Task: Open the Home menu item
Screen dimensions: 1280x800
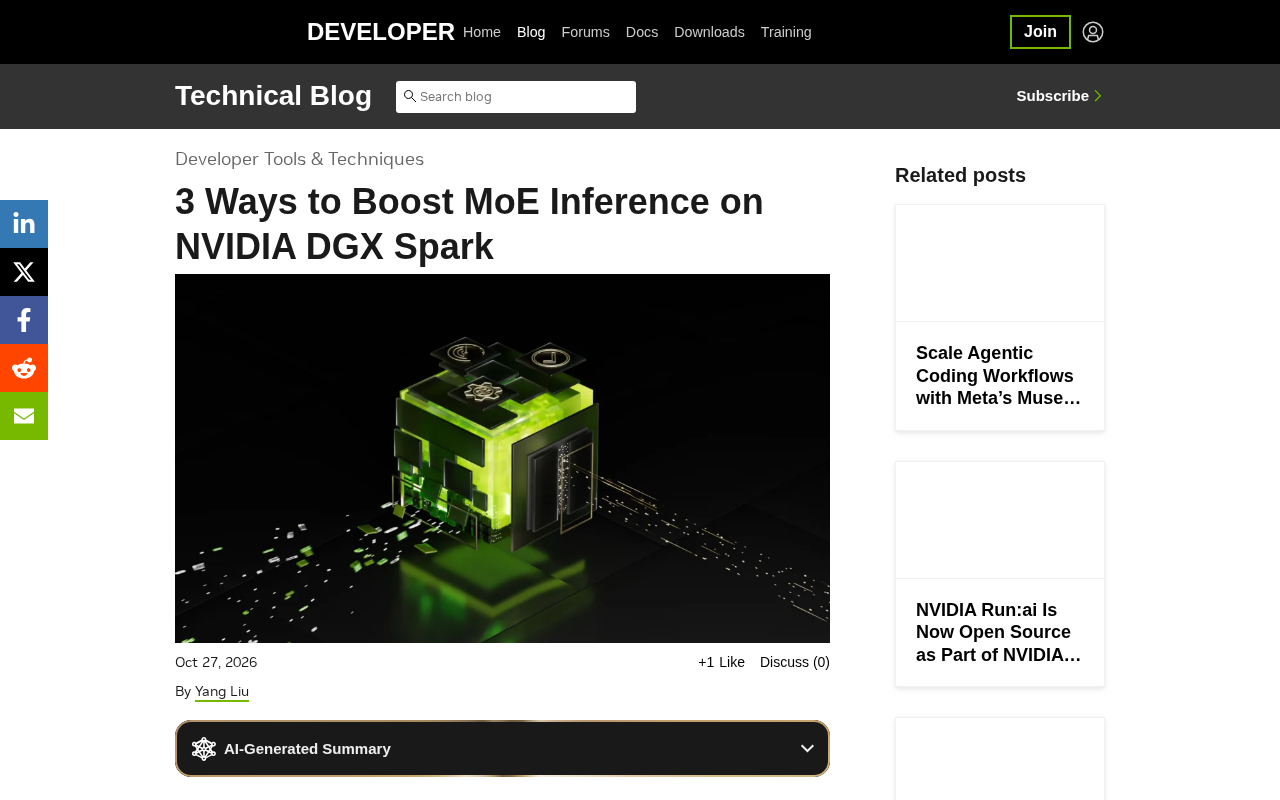Action: pos(482,32)
